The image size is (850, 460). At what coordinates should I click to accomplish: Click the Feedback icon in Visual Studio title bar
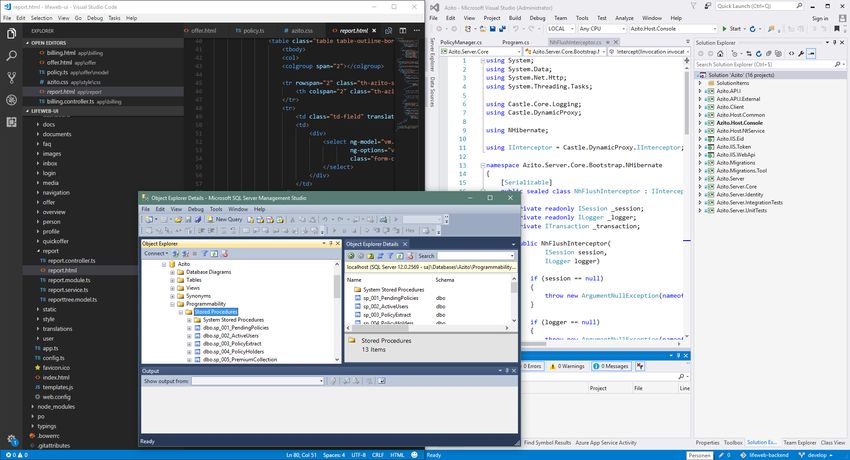tap(707, 6)
